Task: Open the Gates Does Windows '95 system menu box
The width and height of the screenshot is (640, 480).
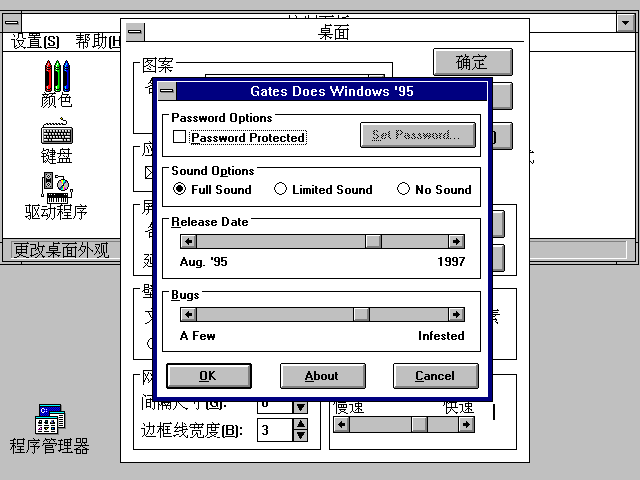Action: click(x=167, y=91)
